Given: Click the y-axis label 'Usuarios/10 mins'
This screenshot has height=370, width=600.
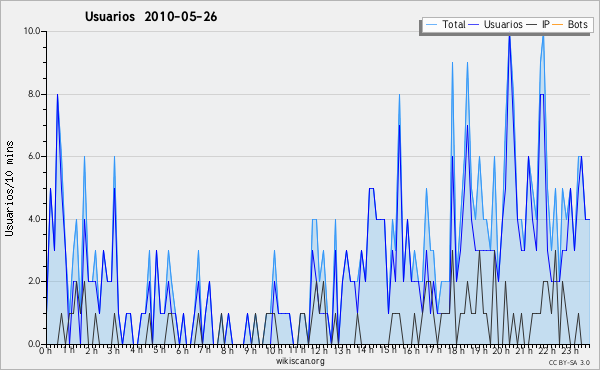Looking at the screenshot, I should coord(9,188).
